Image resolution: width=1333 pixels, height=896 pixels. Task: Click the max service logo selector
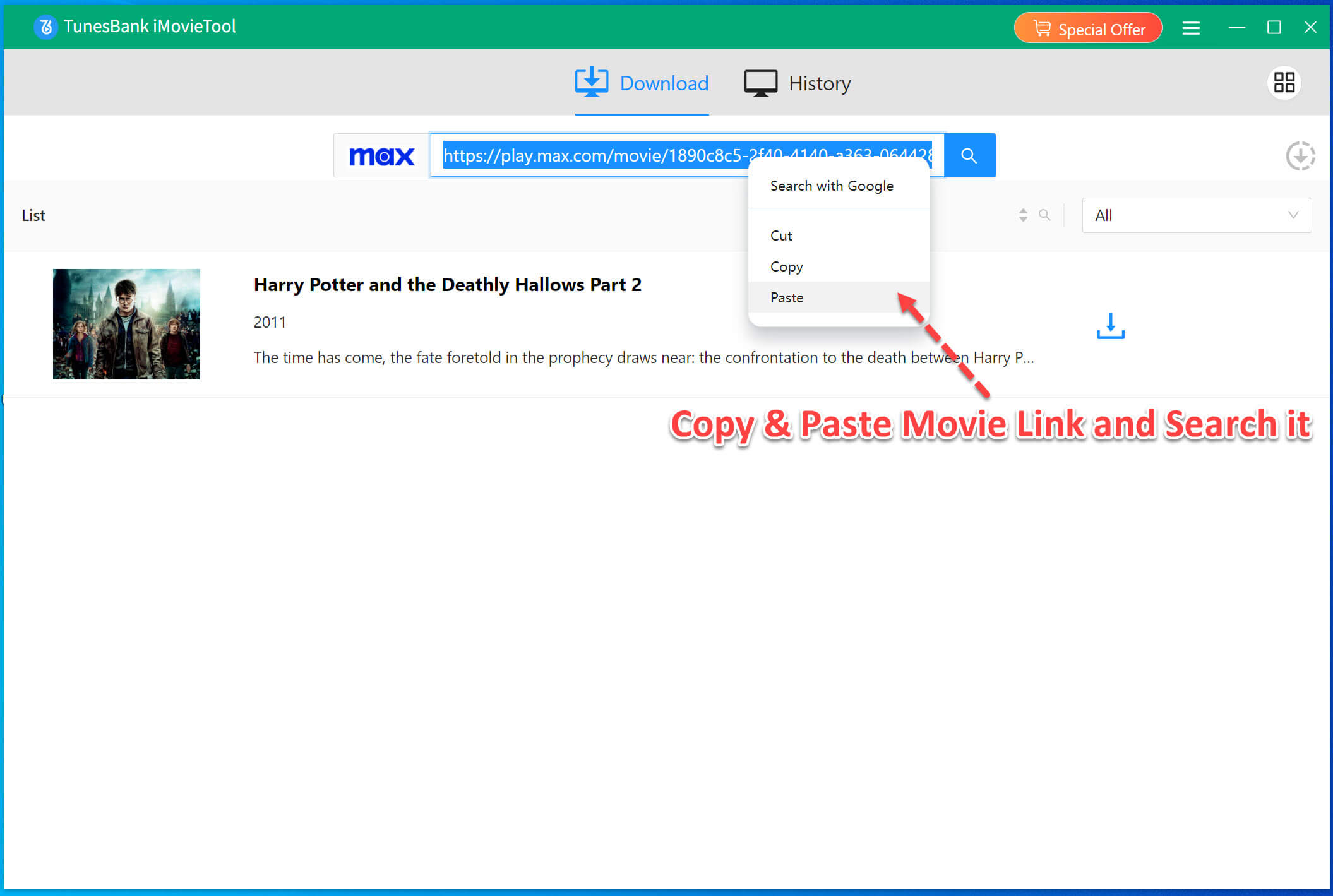click(382, 155)
